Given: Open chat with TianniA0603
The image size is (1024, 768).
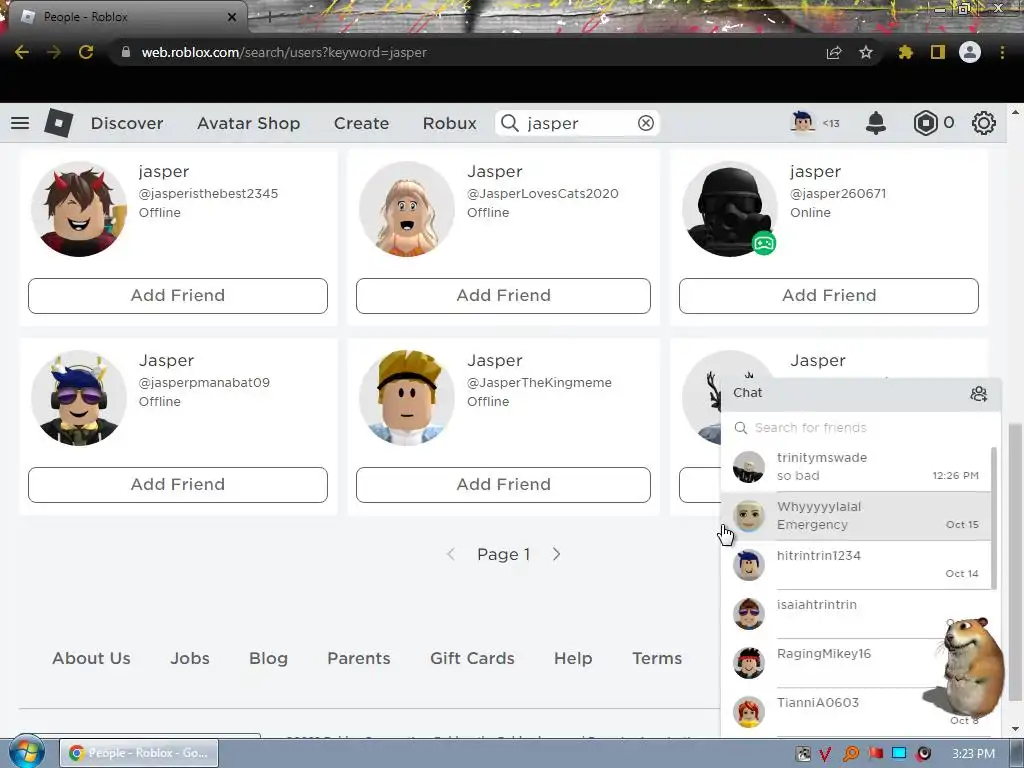Looking at the screenshot, I should (x=856, y=712).
